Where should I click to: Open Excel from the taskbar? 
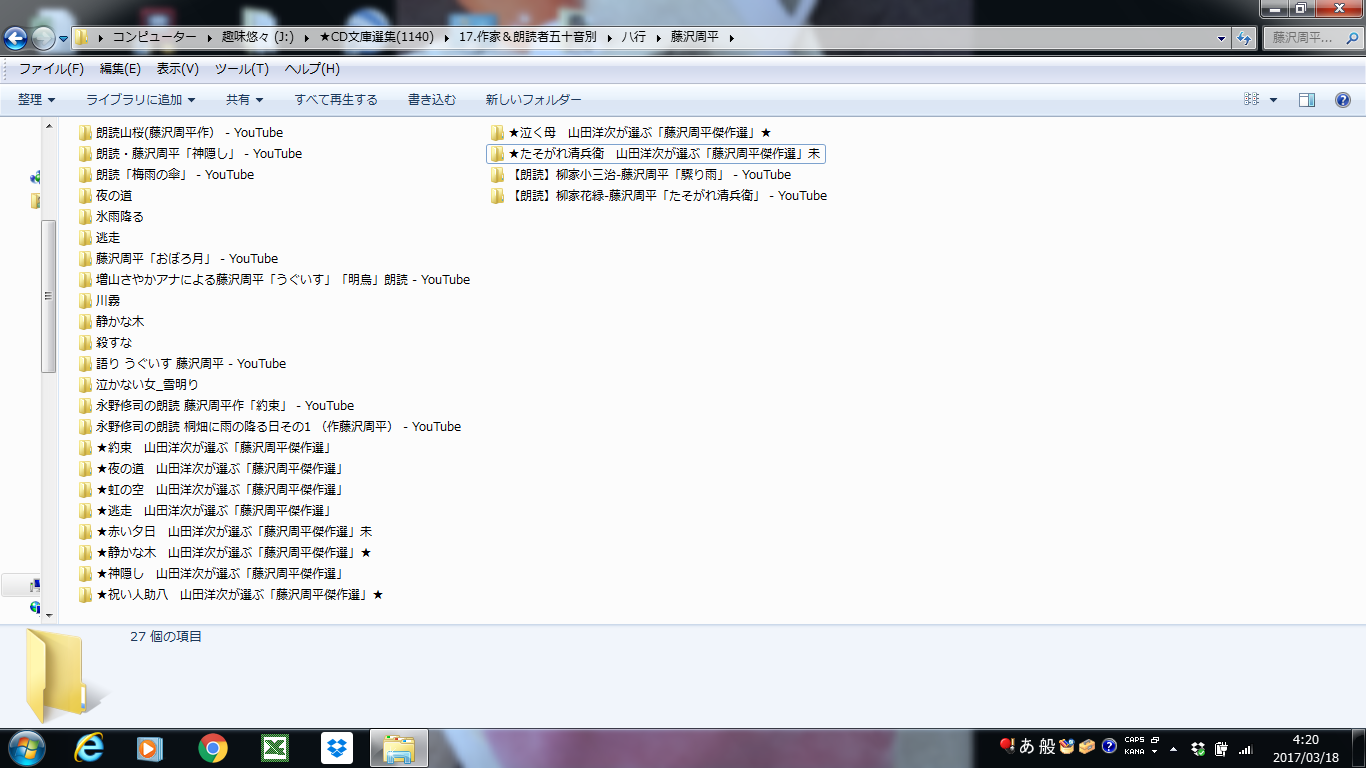274,748
